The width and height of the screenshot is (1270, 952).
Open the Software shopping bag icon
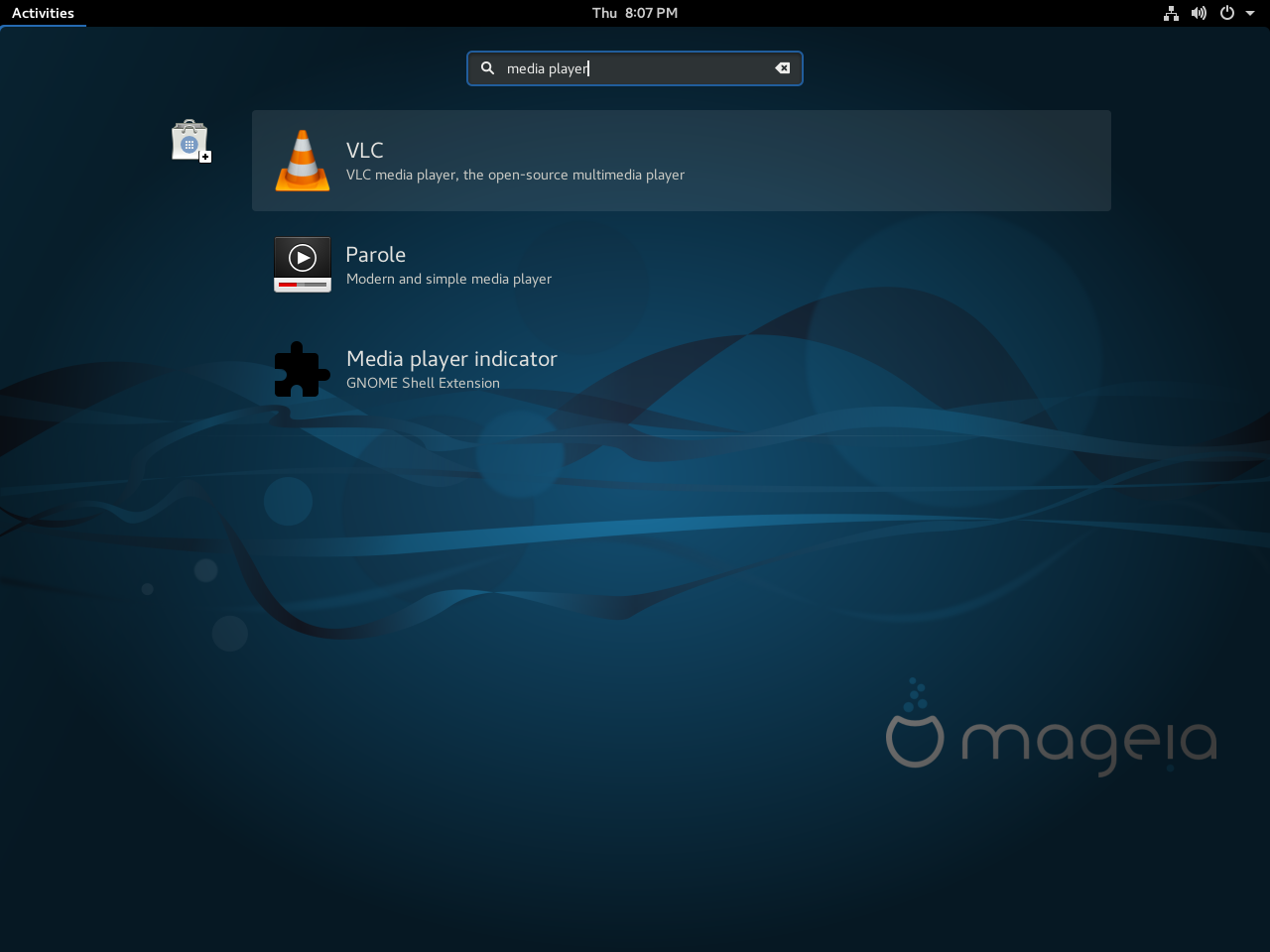click(x=190, y=141)
